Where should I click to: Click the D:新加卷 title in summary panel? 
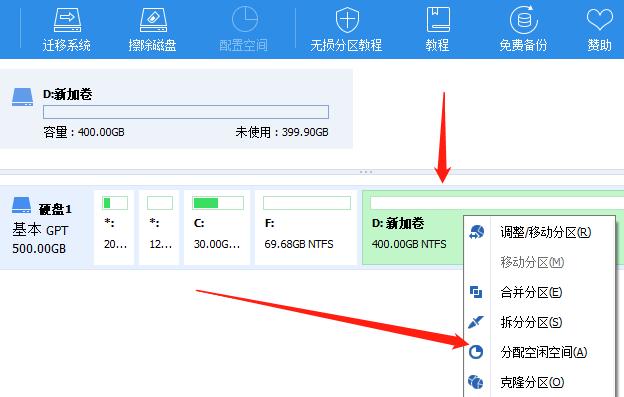68,95
